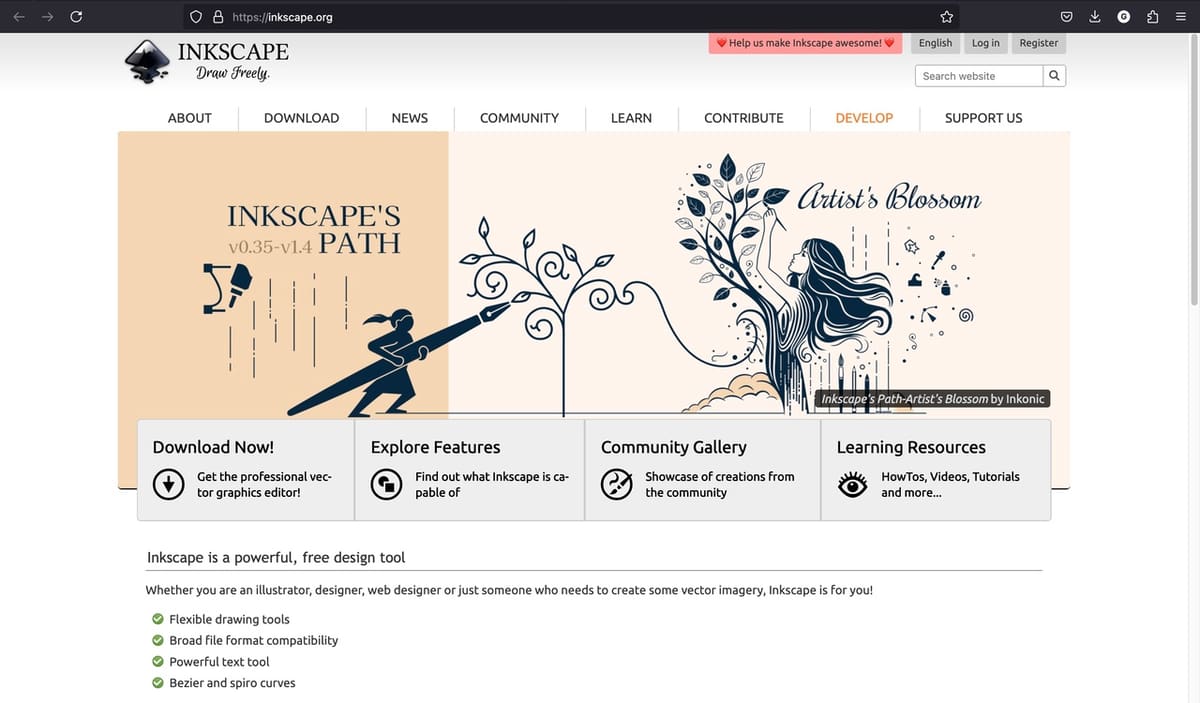
Task: Click the Learning Resources heading
Action: tap(911, 447)
